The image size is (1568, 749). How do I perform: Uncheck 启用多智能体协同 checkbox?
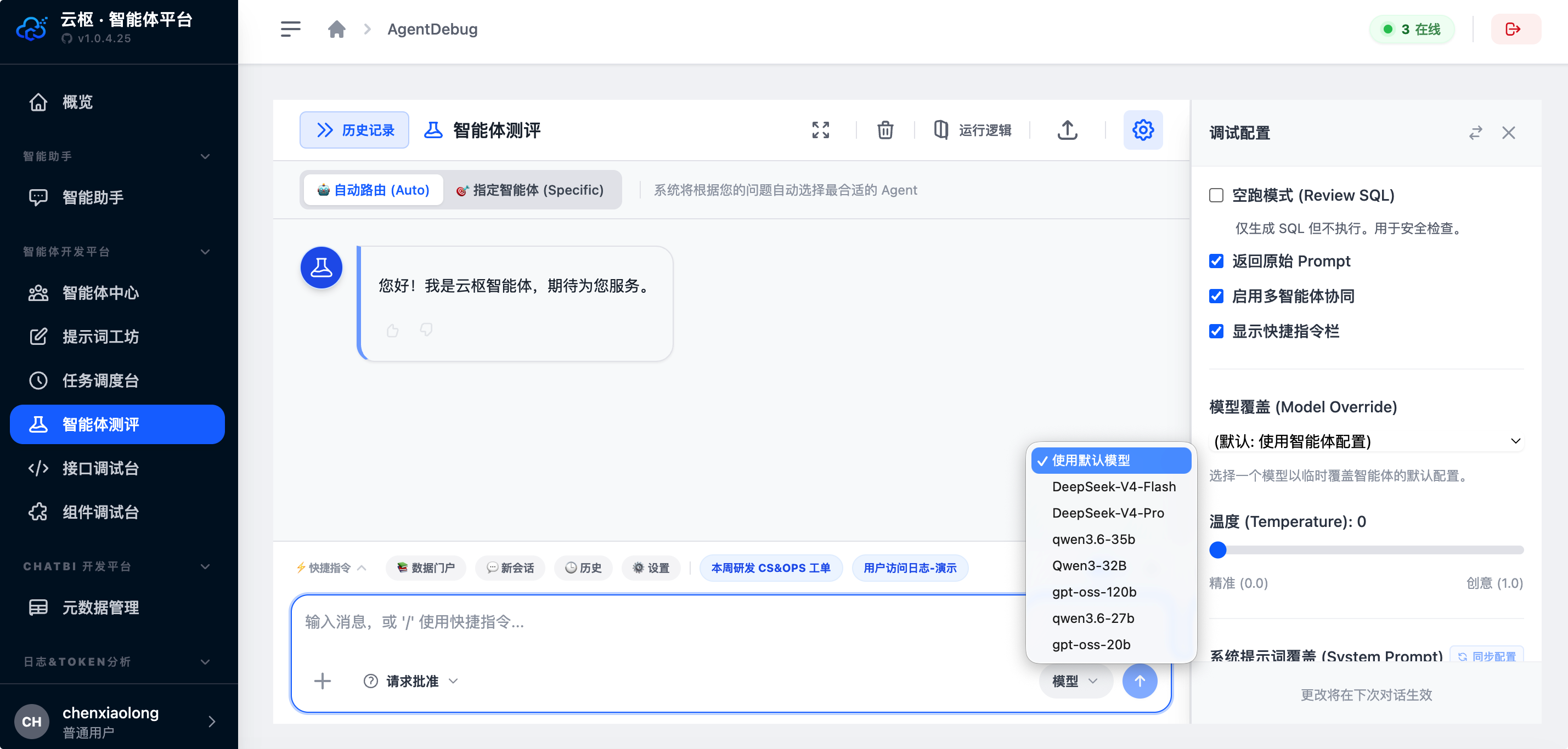(1216, 296)
